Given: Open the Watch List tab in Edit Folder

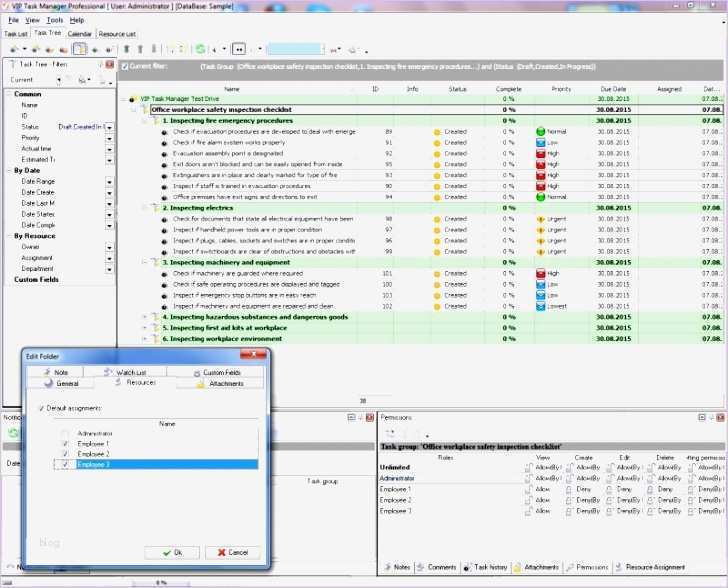Looking at the screenshot, I should 126,372.
